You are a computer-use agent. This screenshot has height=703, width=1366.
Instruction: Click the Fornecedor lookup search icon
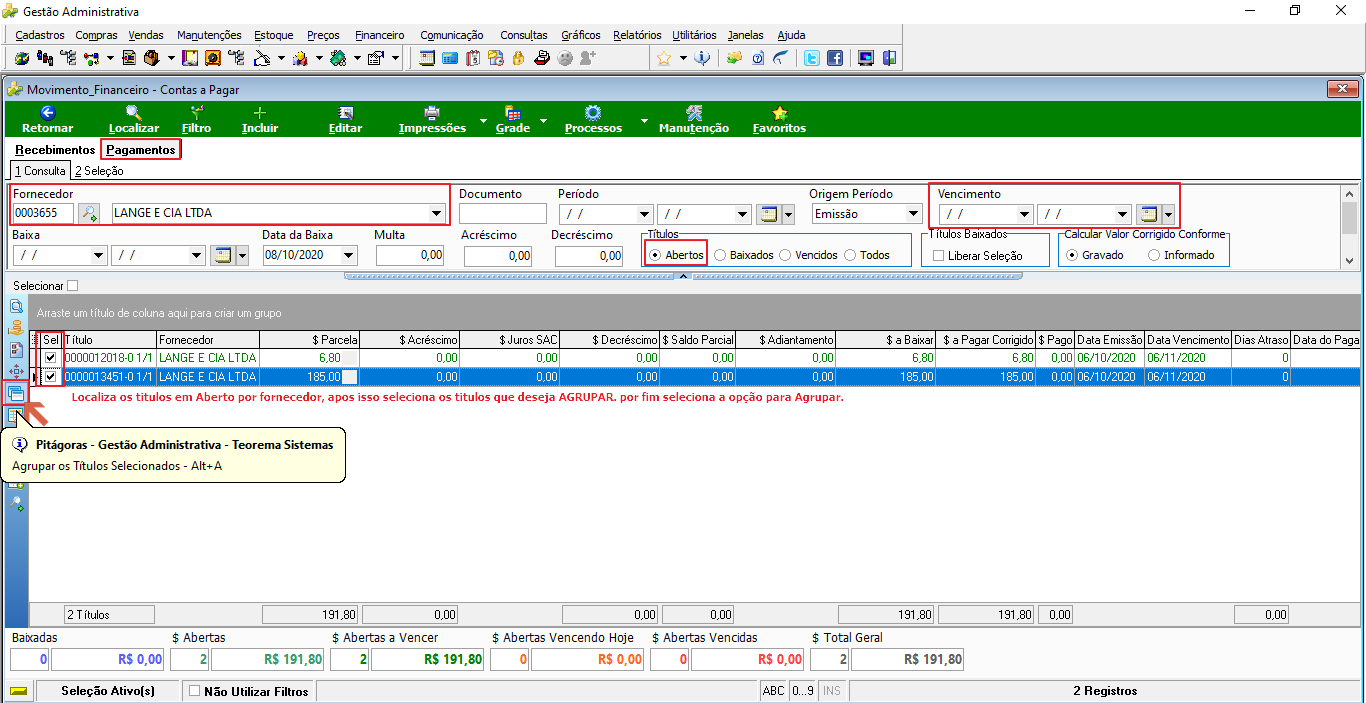coord(89,213)
